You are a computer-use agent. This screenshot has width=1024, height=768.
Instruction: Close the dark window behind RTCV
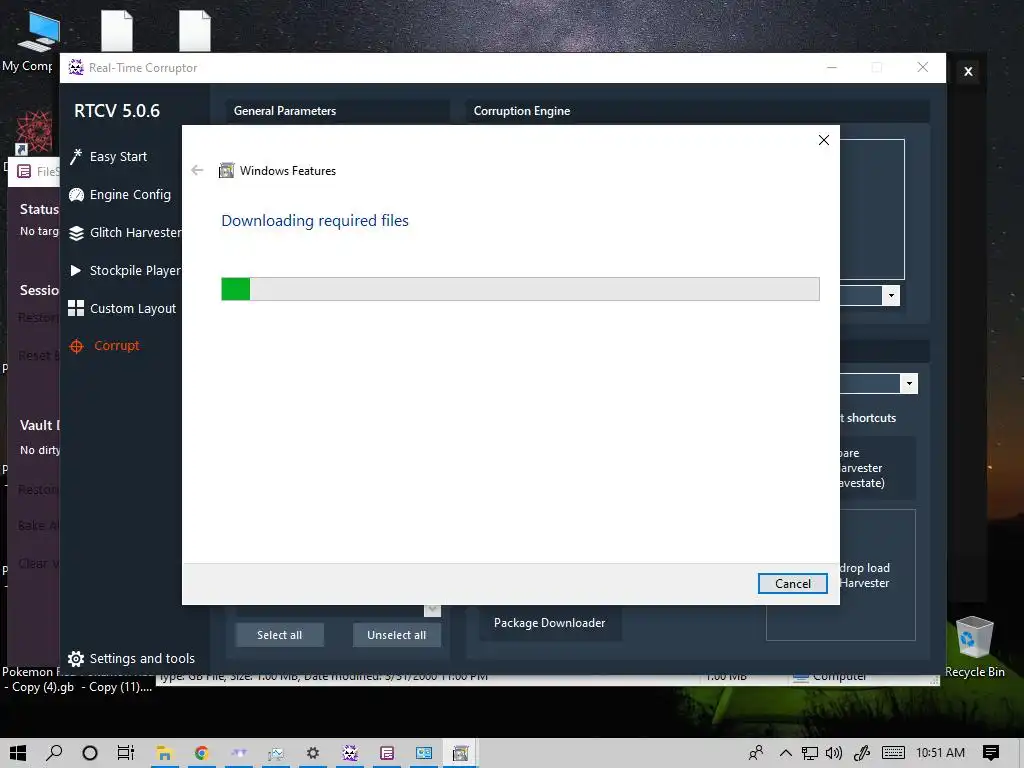pyautogui.click(x=968, y=71)
